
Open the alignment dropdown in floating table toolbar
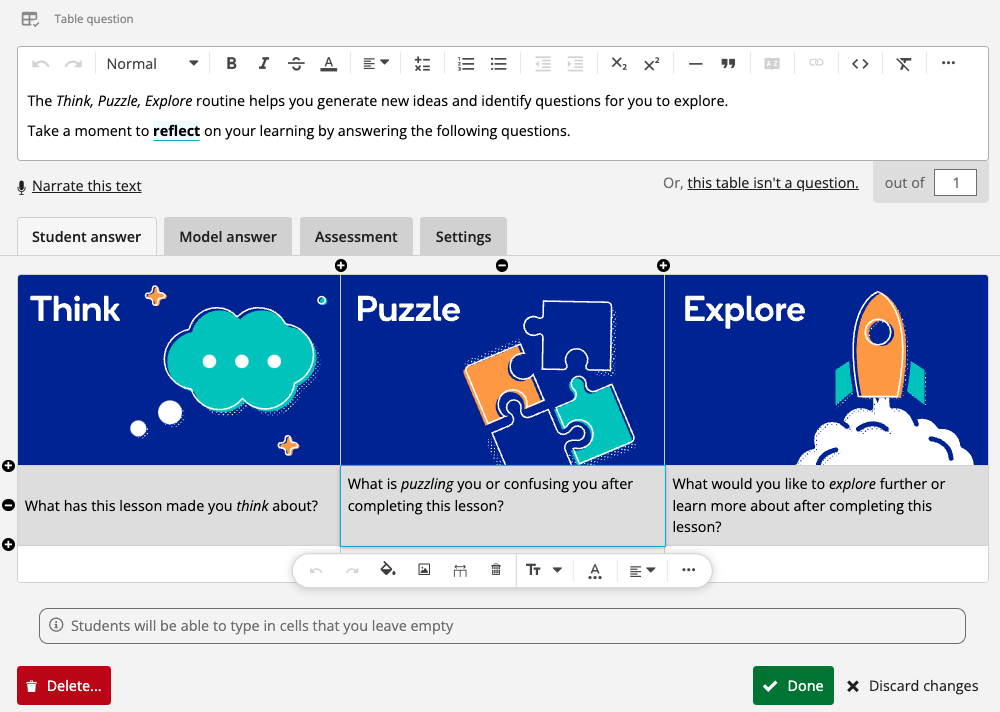point(642,570)
